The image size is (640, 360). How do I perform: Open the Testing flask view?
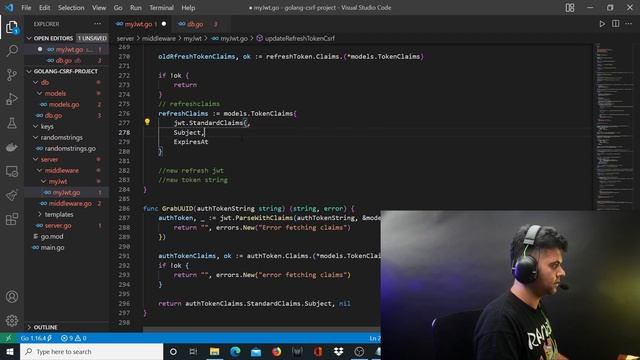tap(12, 123)
